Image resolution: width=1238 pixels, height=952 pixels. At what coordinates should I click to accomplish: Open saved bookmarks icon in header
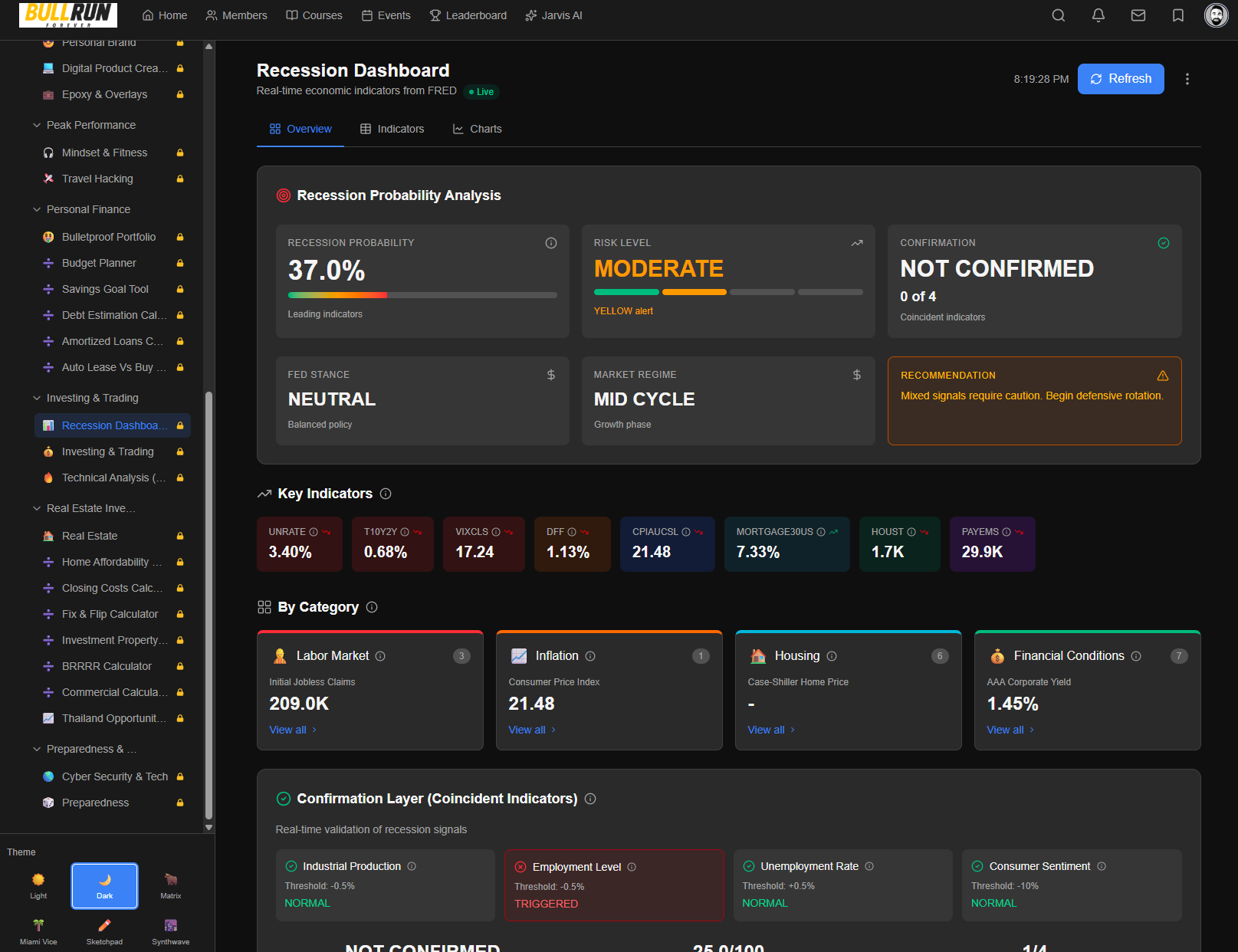point(1178,15)
